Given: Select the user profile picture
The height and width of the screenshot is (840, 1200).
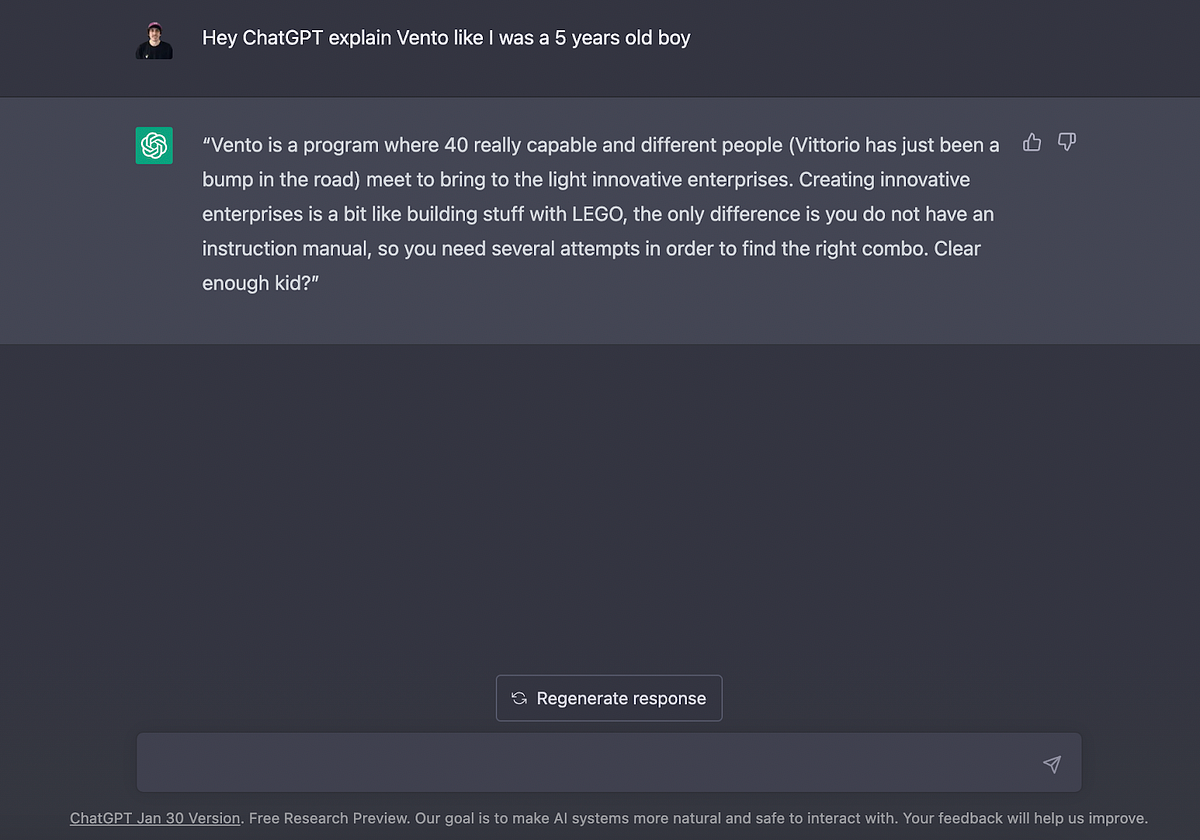Looking at the screenshot, I should [153, 38].
